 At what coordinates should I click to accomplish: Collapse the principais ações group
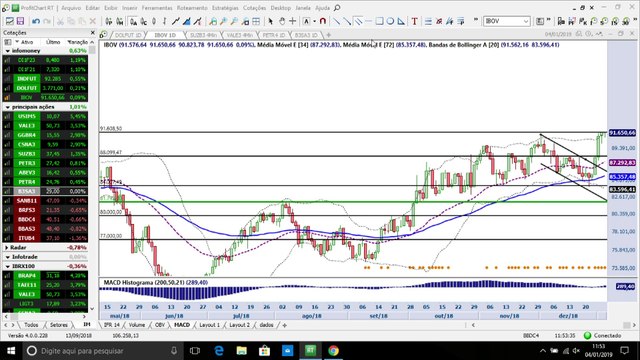7,107
